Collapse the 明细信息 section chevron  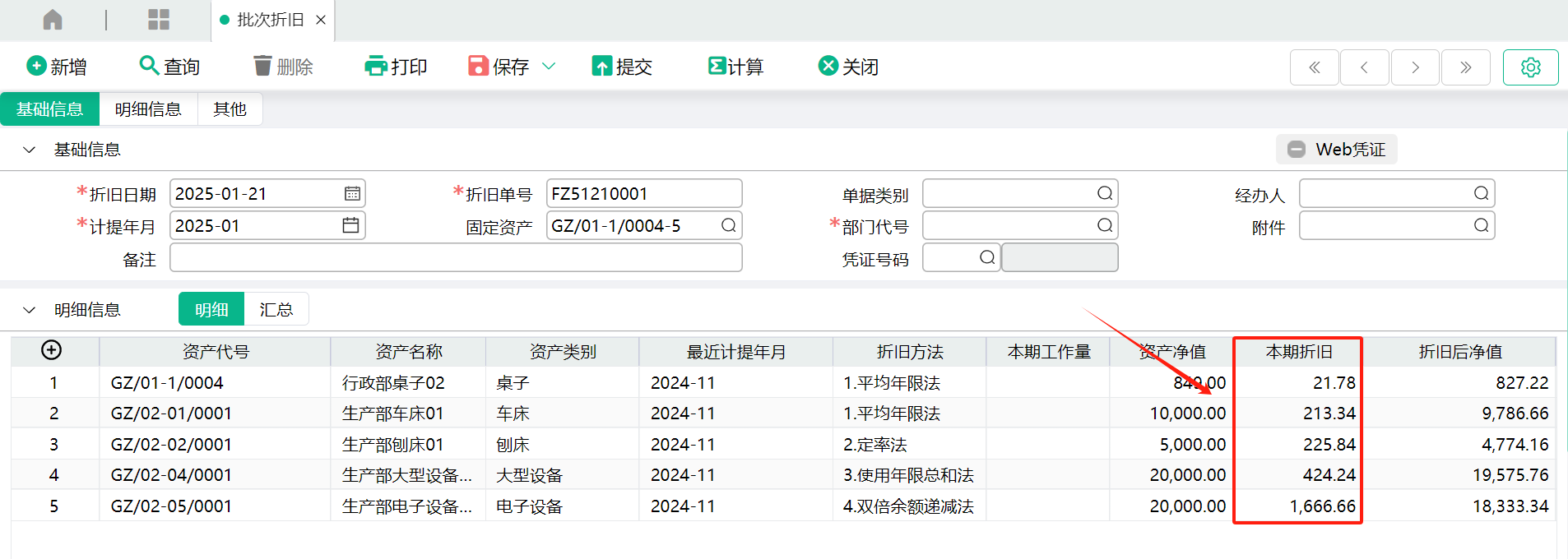[x=29, y=310]
